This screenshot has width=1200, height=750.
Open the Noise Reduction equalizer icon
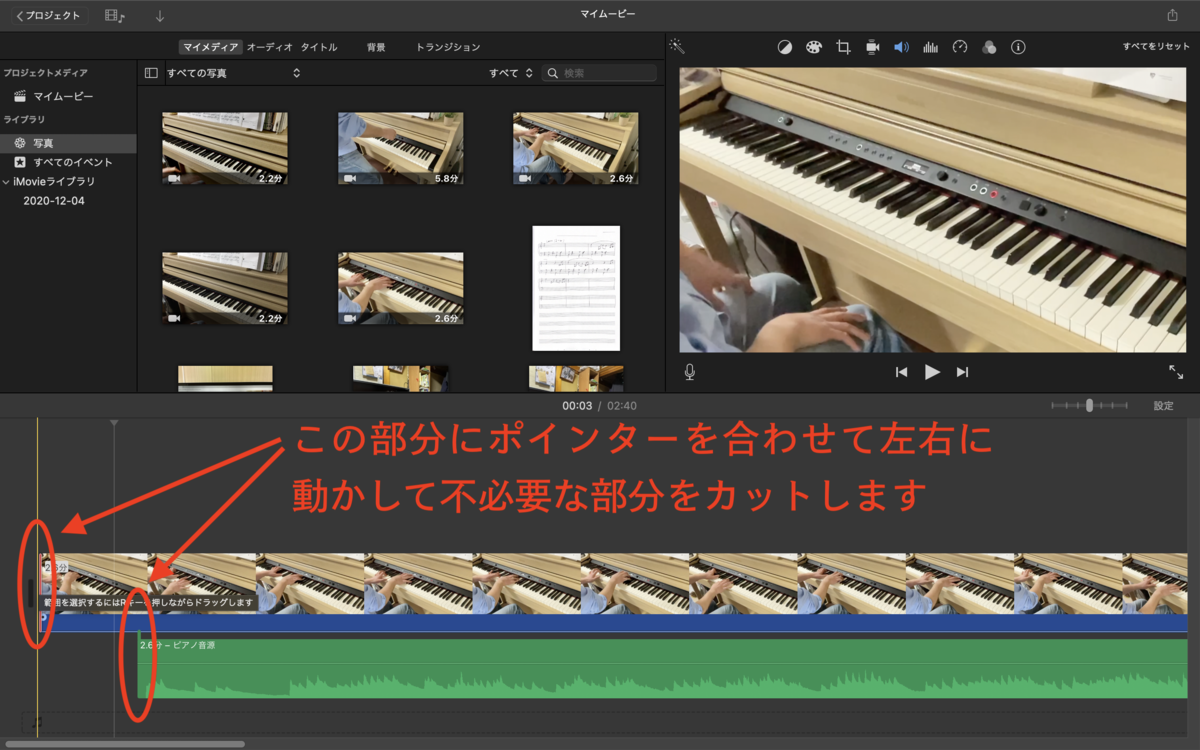(930, 46)
